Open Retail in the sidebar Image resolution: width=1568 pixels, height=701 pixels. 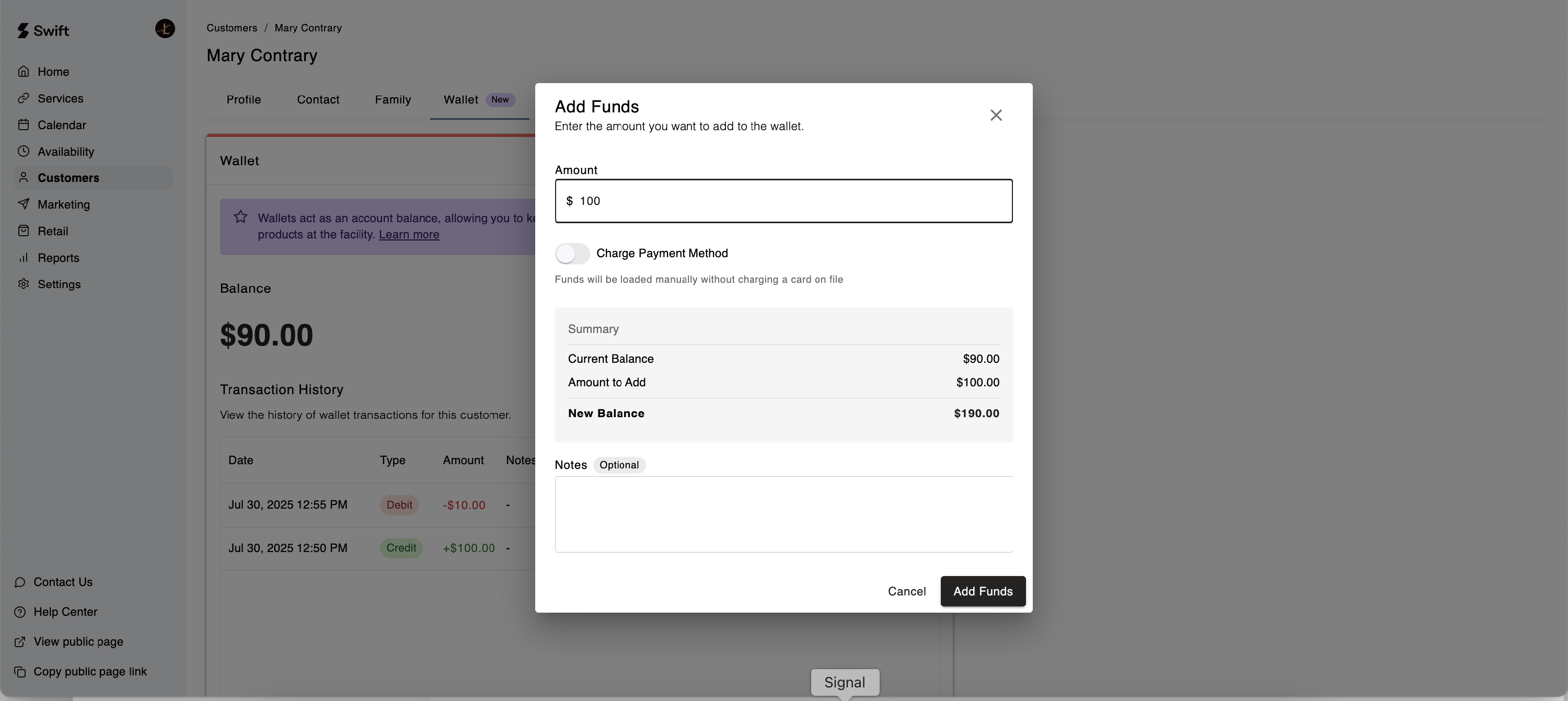(93, 231)
